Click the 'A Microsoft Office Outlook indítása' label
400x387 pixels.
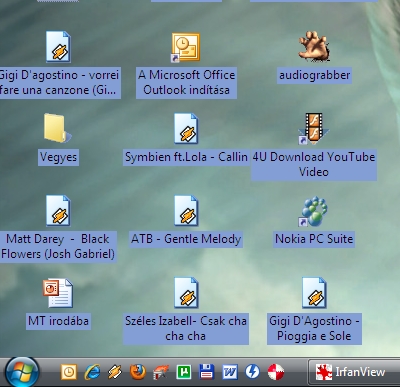click(x=186, y=83)
